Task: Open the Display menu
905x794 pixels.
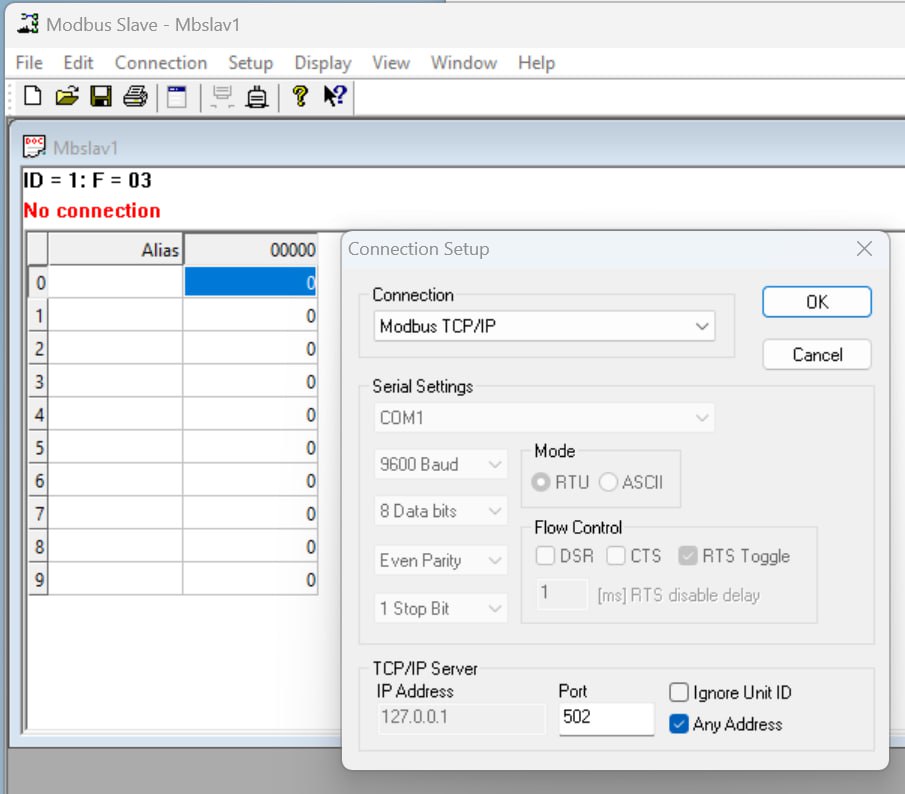Action: pyautogui.click(x=323, y=63)
